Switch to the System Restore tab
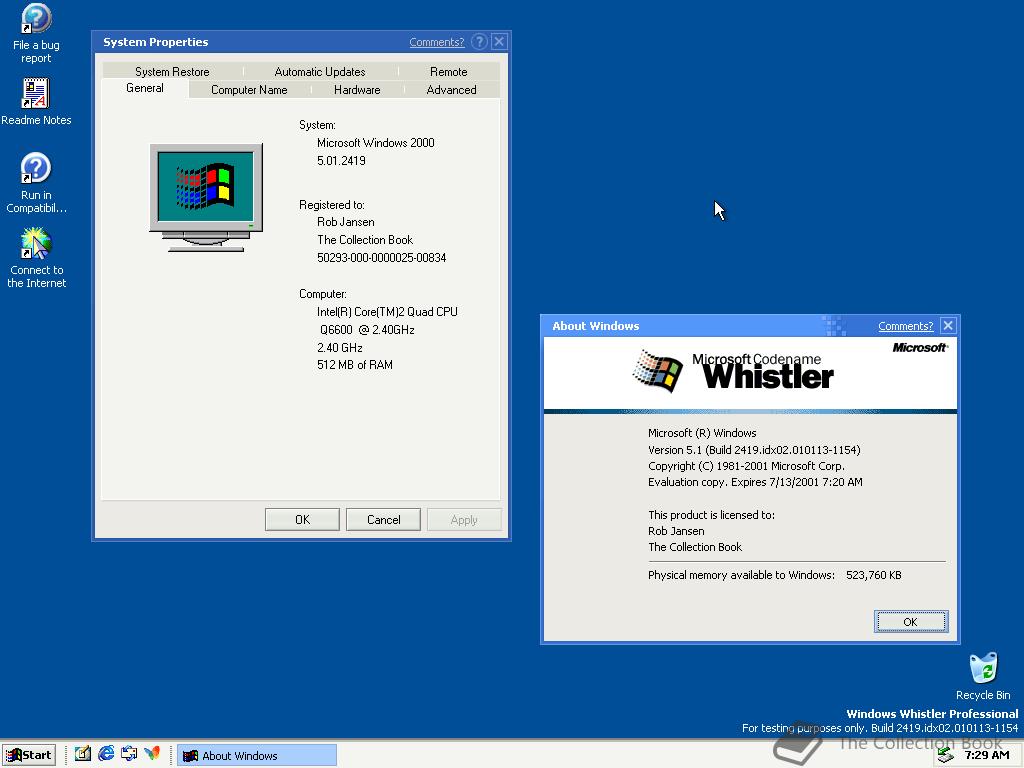The height and width of the screenshot is (768, 1024). click(x=172, y=72)
